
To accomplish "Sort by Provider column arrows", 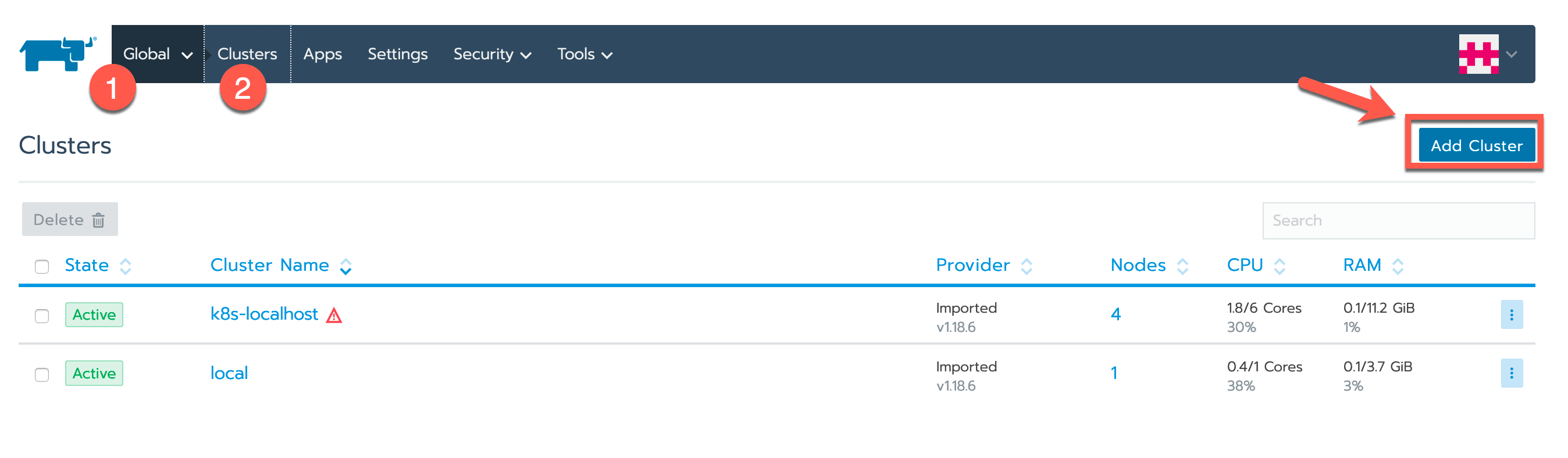I will tap(1027, 266).
